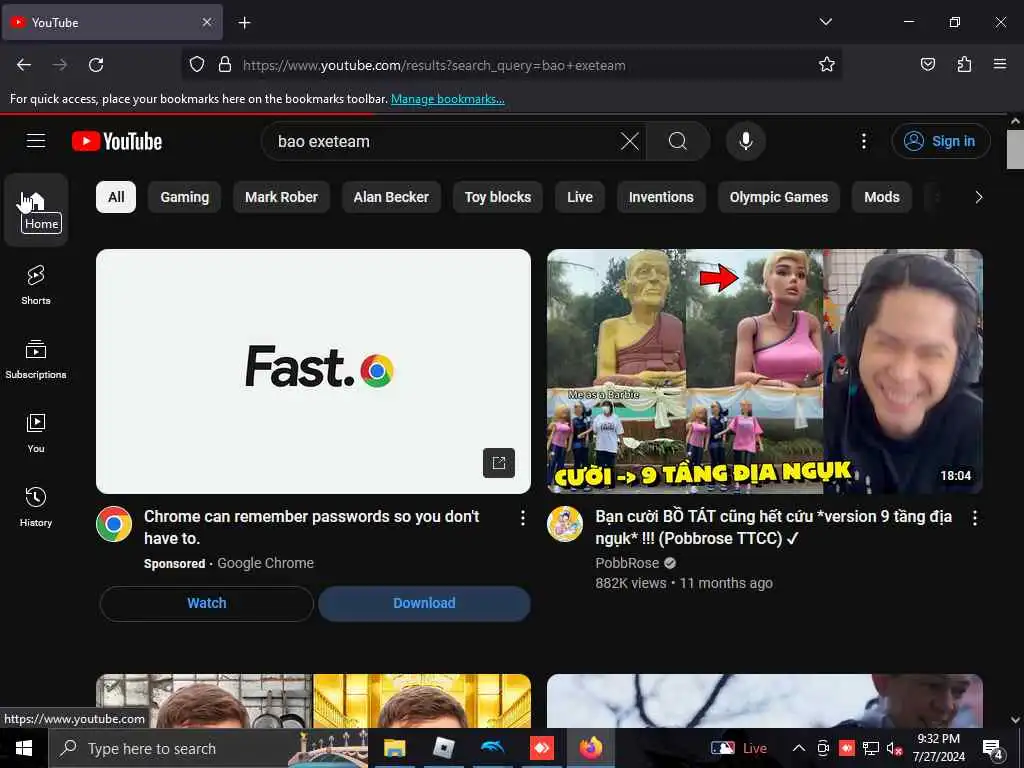Open Firefox extensions menu
The image size is (1024, 768).
click(x=964, y=65)
